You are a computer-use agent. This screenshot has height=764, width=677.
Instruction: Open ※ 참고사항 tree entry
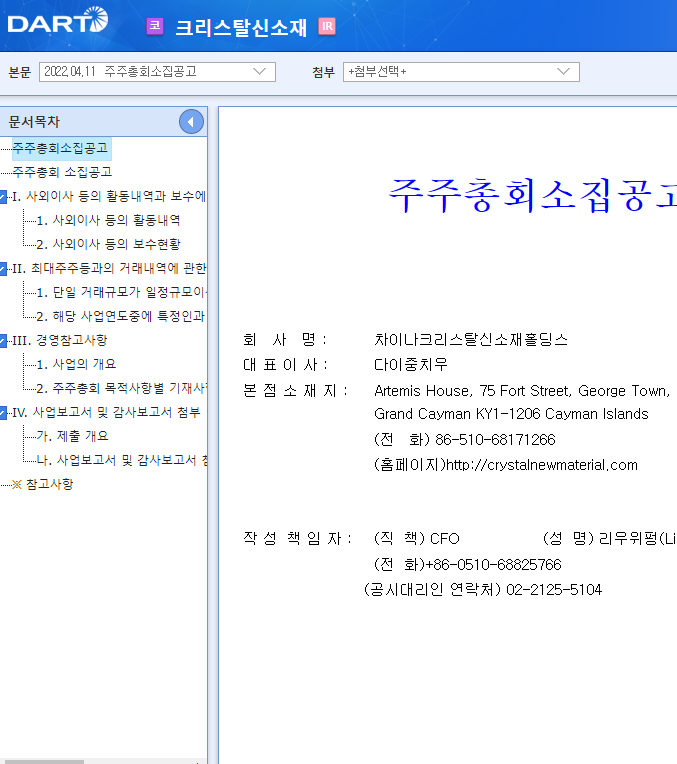point(42,484)
